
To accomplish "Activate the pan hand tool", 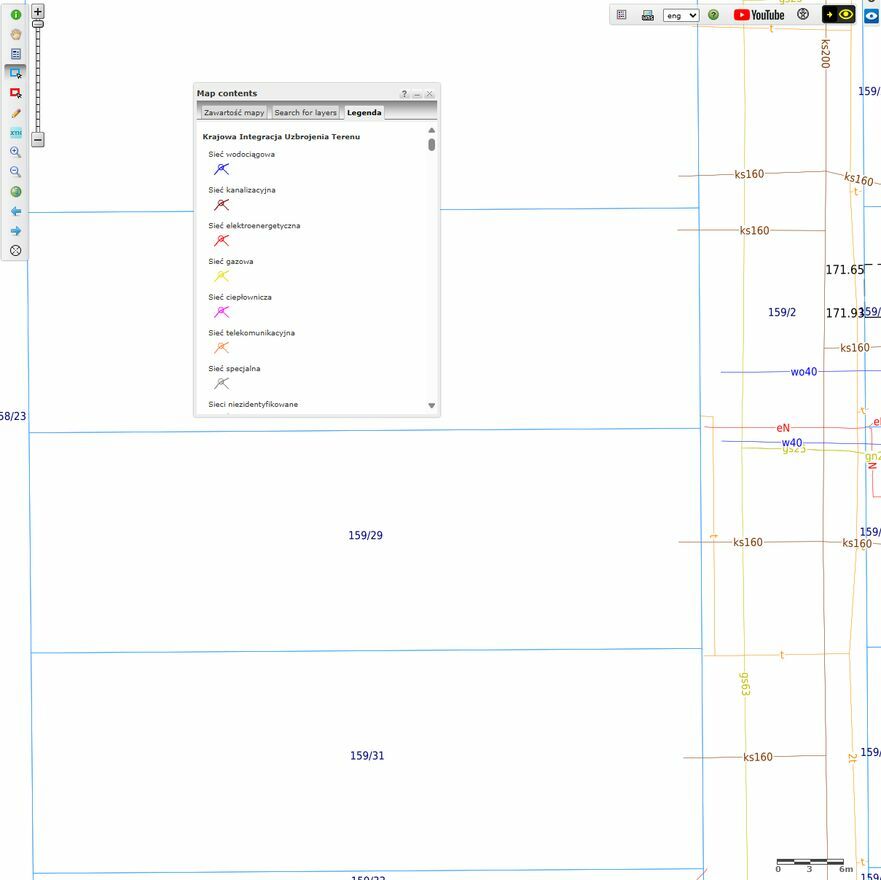I will coord(16,34).
